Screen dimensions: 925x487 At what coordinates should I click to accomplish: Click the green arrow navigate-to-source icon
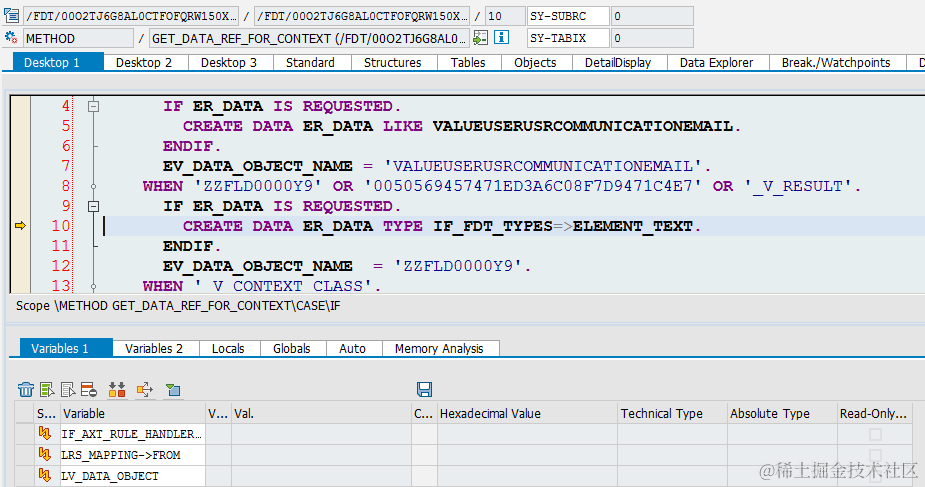pos(480,38)
